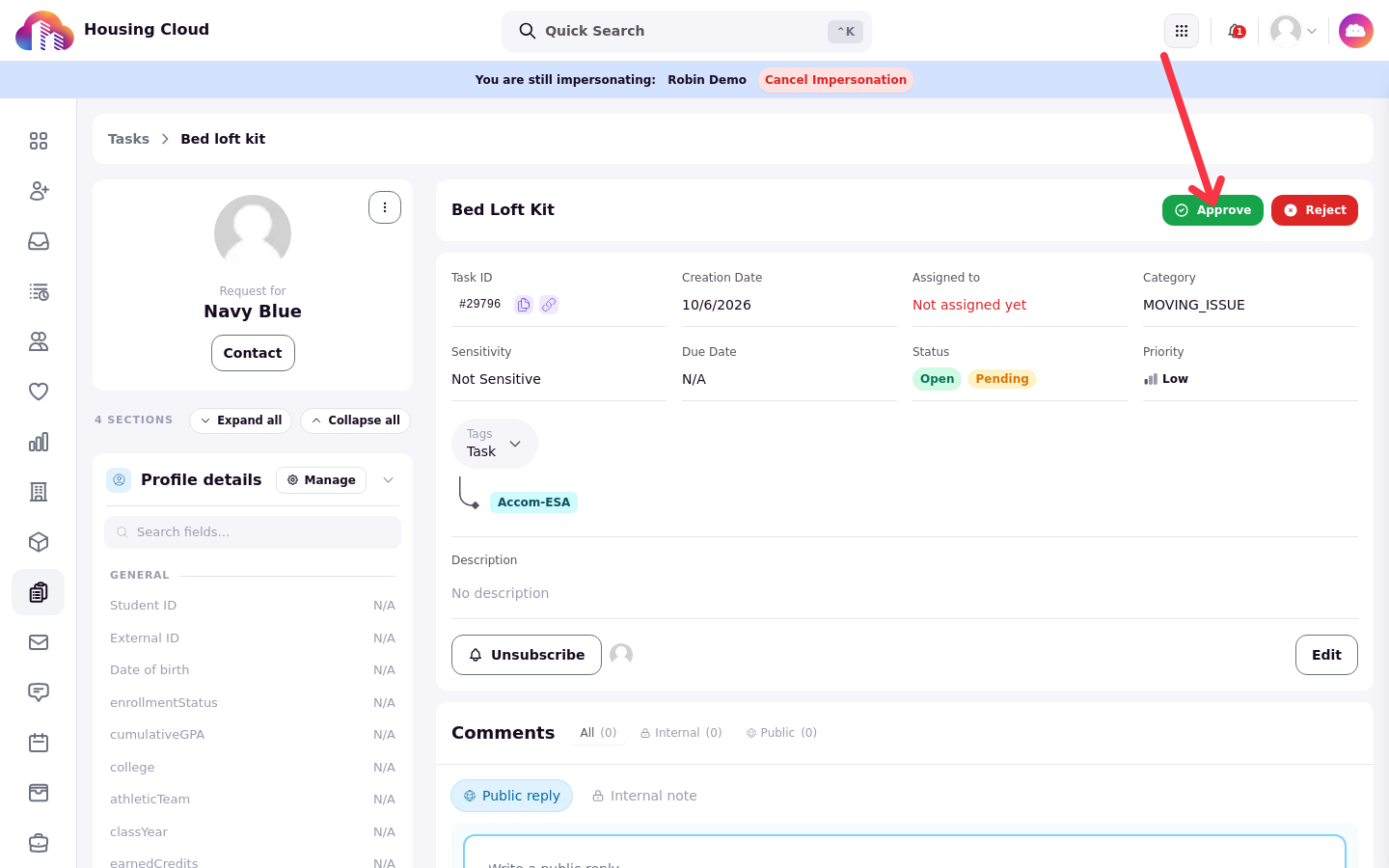Select the Public reply mode
Screen dimensions: 1389x868
(x=512, y=796)
